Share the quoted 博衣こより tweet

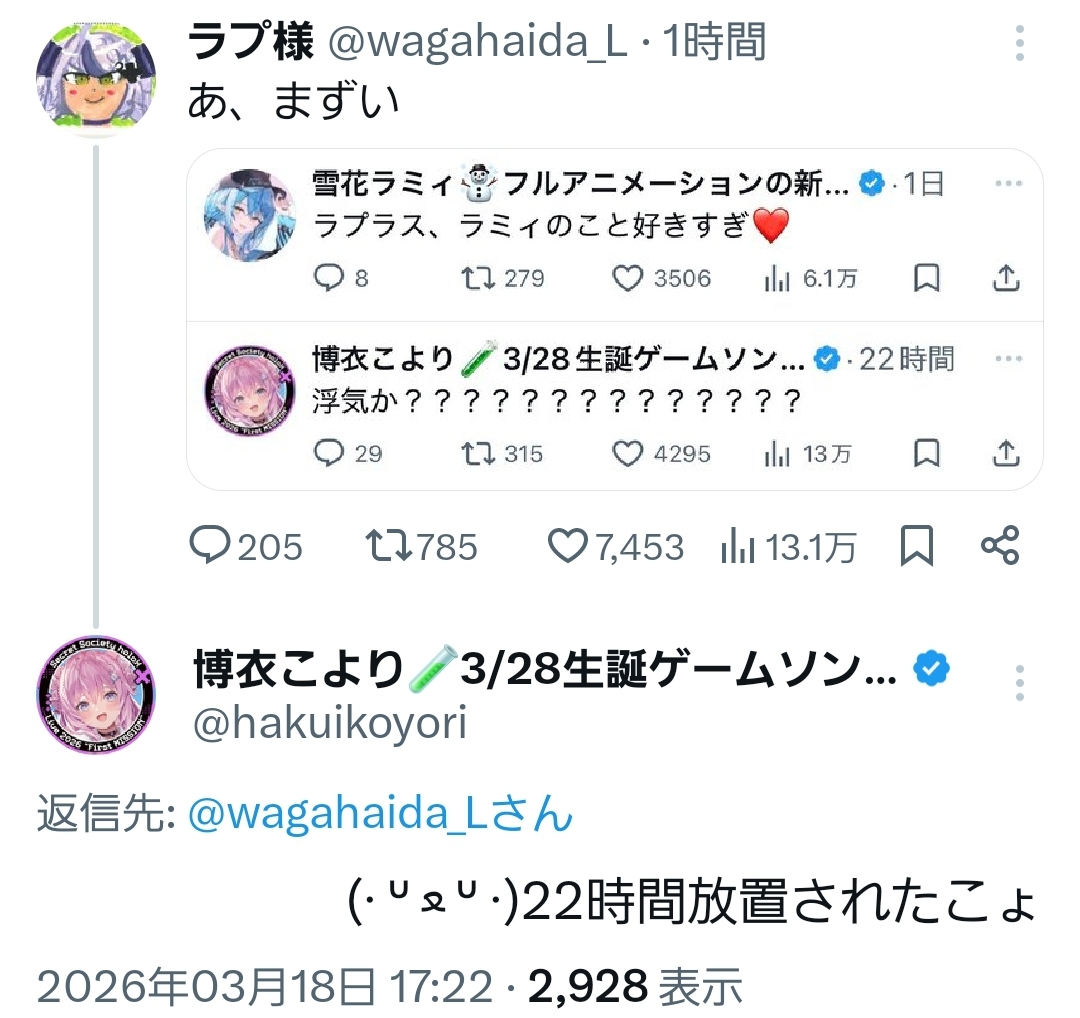pyautogui.click(x=1006, y=453)
